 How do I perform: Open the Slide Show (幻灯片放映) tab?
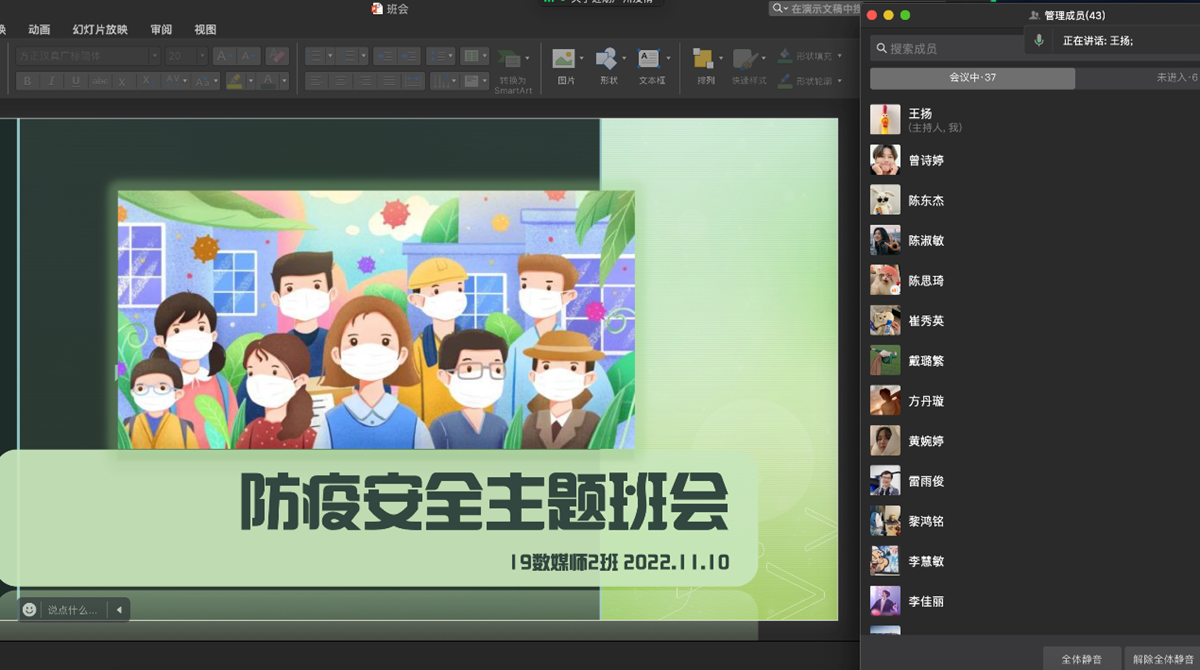tap(100, 30)
